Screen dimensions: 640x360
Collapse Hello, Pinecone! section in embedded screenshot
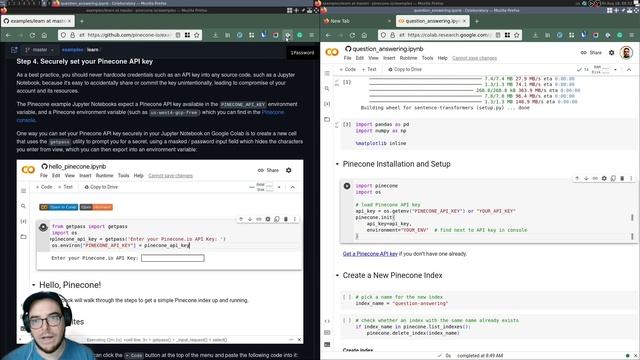click(33, 285)
